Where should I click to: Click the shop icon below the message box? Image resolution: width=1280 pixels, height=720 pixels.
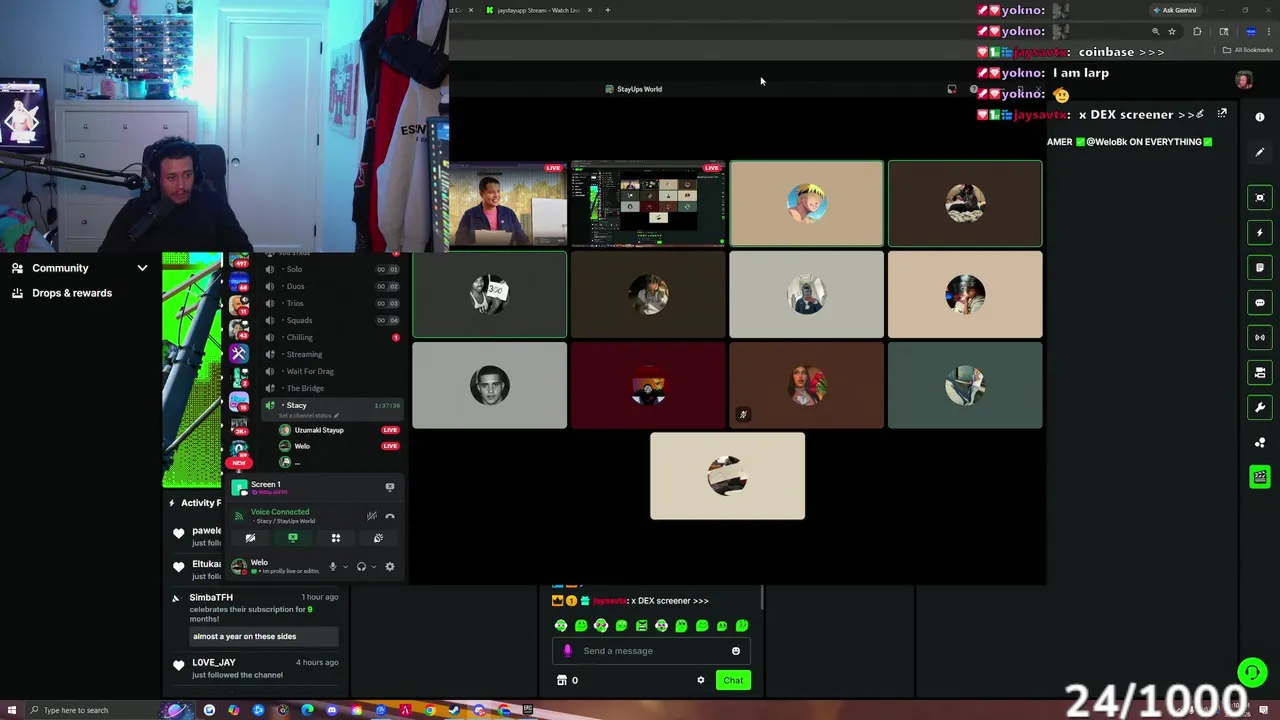[x=562, y=680]
